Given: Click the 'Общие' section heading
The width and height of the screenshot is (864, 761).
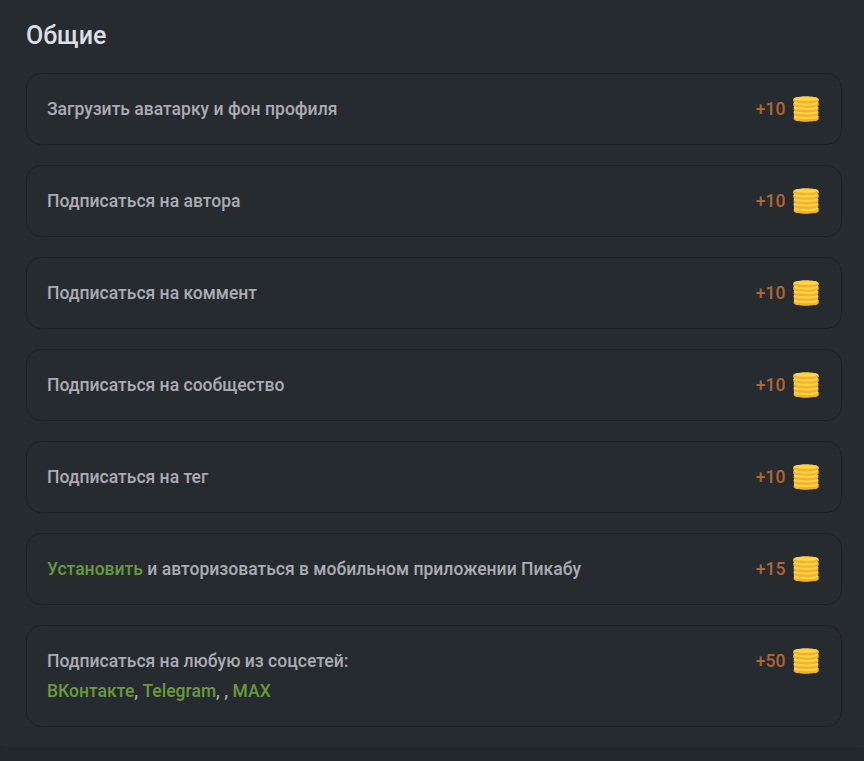Looking at the screenshot, I should point(66,35).
